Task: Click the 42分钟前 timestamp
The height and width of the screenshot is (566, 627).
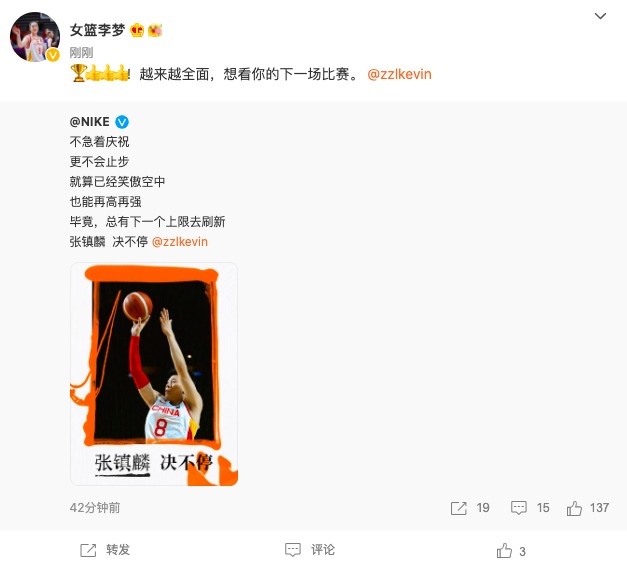Action: [x=95, y=508]
